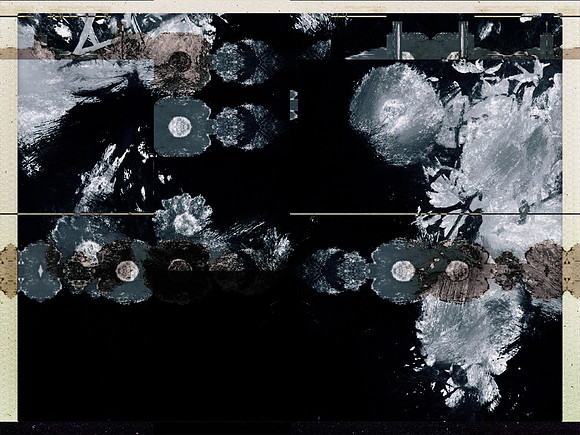Select the pinkish-brown tile with the dark circle
Image resolution: width=580 pixels, height=435 pixels.
pyautogui.click(x=180, y=61)
